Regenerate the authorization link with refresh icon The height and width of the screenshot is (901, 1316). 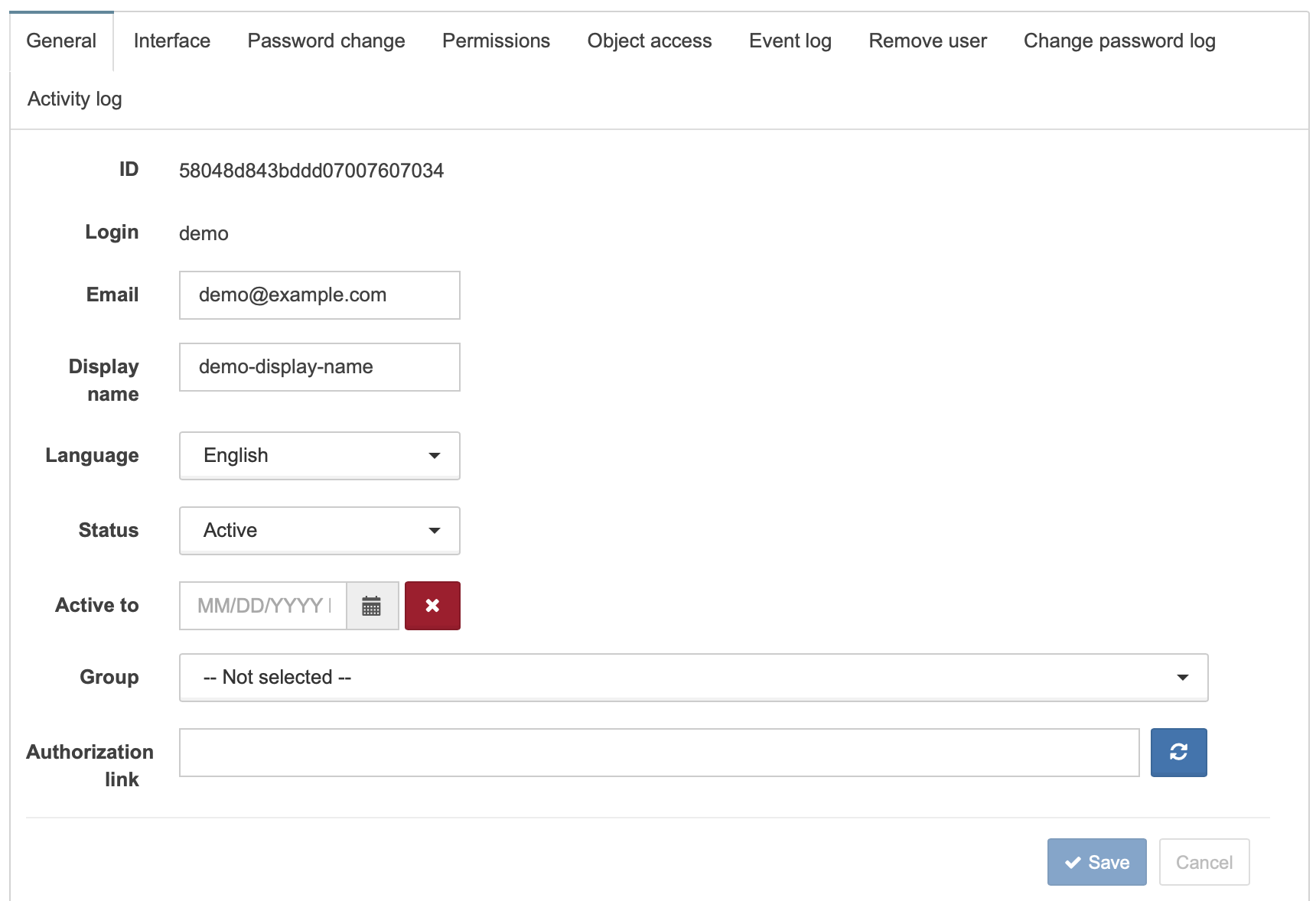point(1178,753)
